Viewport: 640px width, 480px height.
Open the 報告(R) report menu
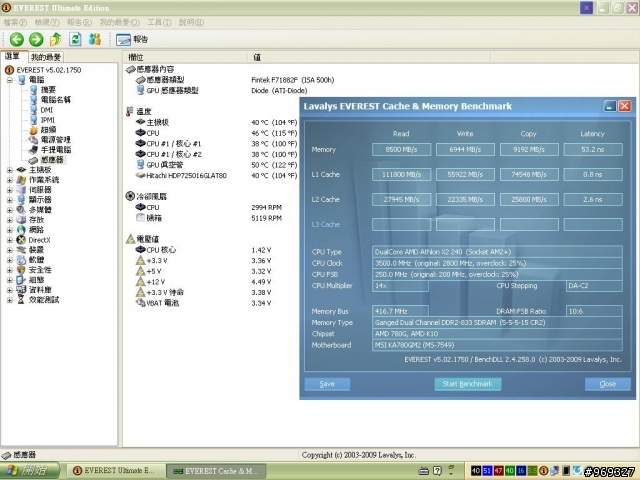tap(80, 22)
